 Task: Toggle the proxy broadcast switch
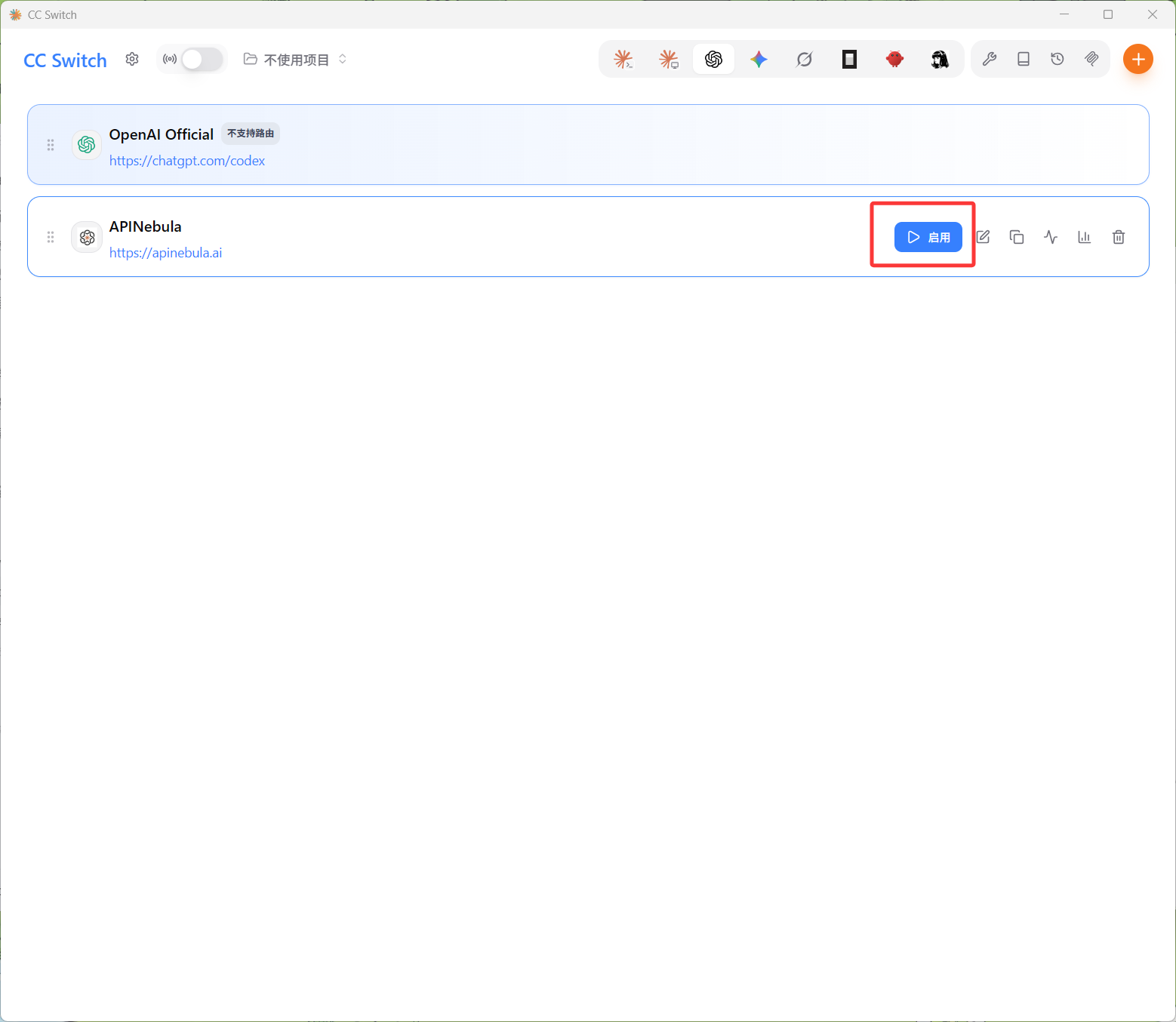[202, 59]
